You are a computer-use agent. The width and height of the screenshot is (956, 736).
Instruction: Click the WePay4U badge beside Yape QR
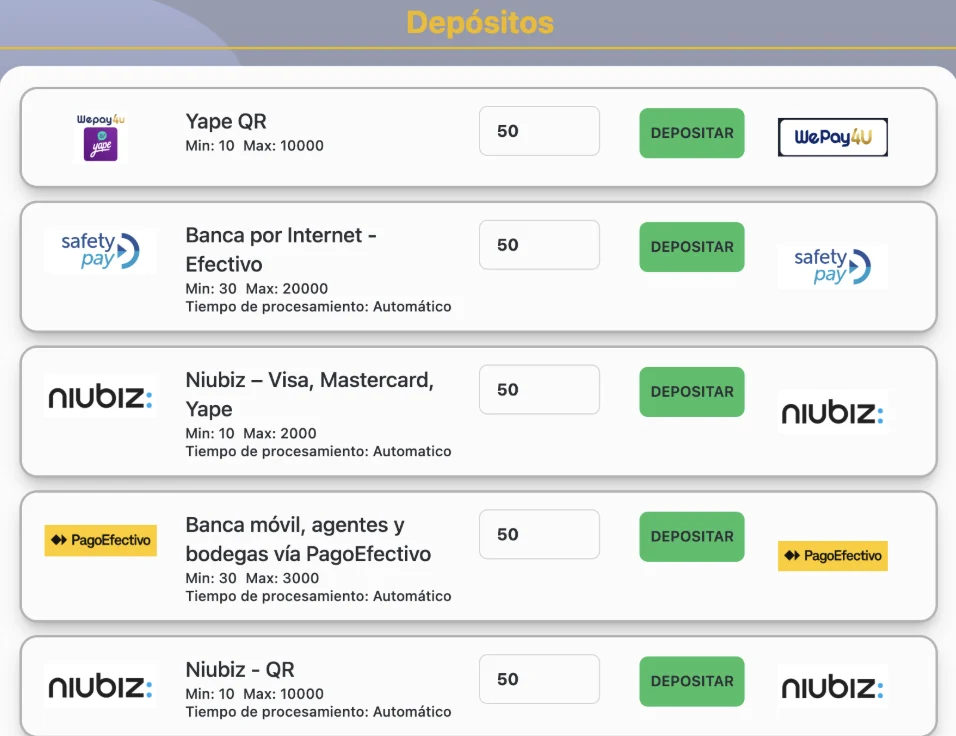tap(832, 137)
